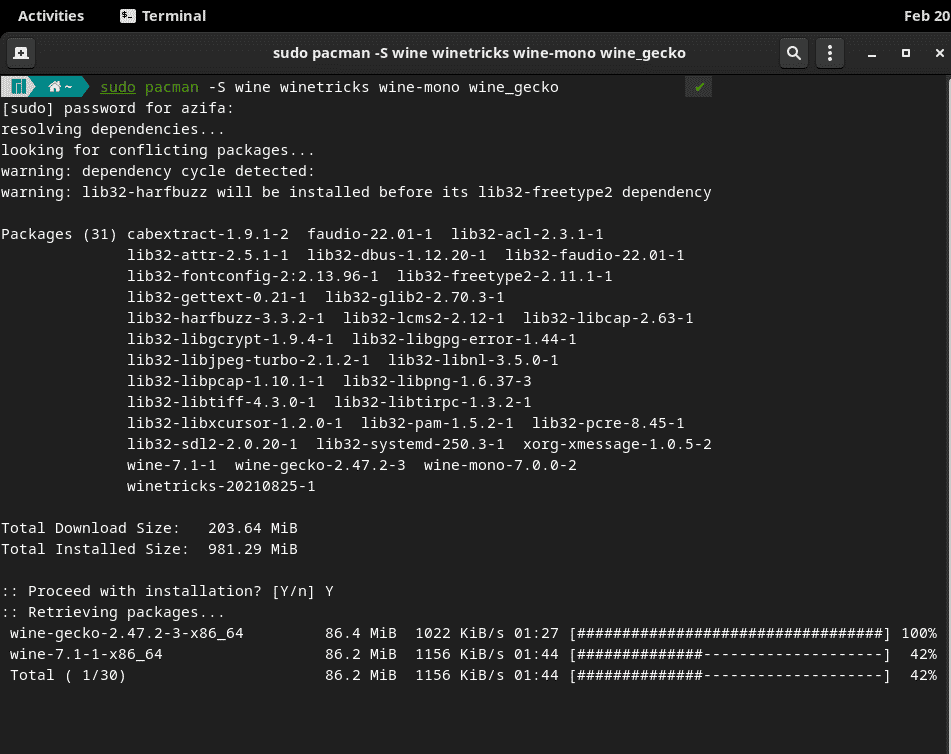Open the Activities overview
951x754 pixels.
pyautogui.click(x=51, y=15)
